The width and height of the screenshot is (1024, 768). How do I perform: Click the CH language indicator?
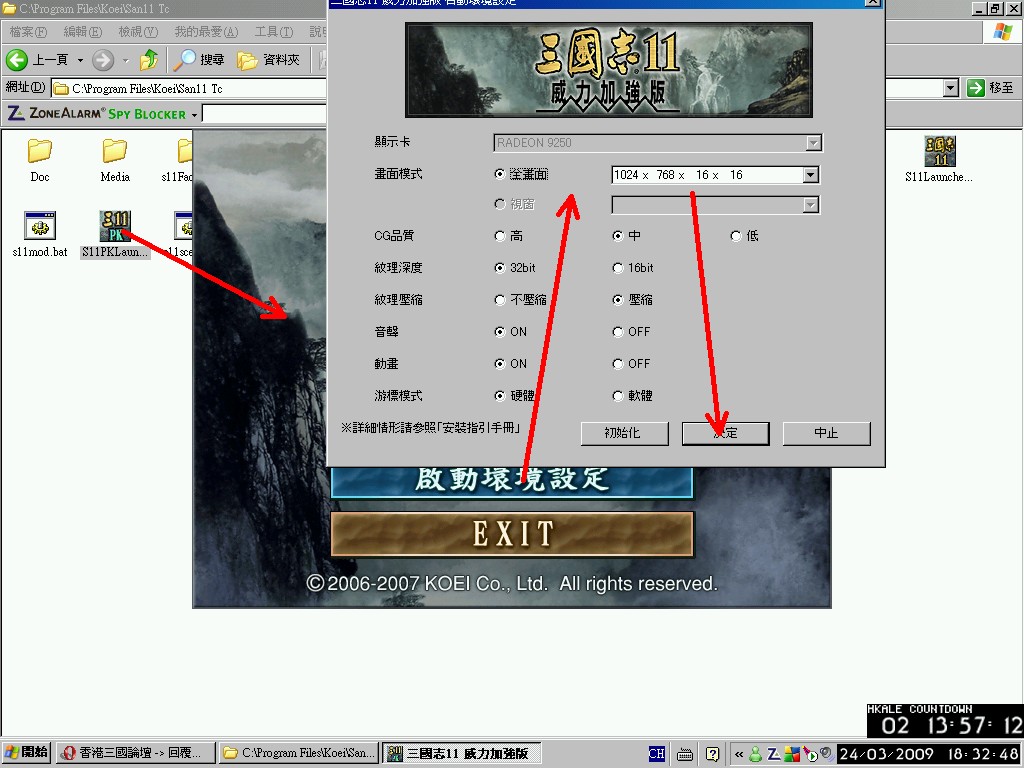[x=656, y=754]
